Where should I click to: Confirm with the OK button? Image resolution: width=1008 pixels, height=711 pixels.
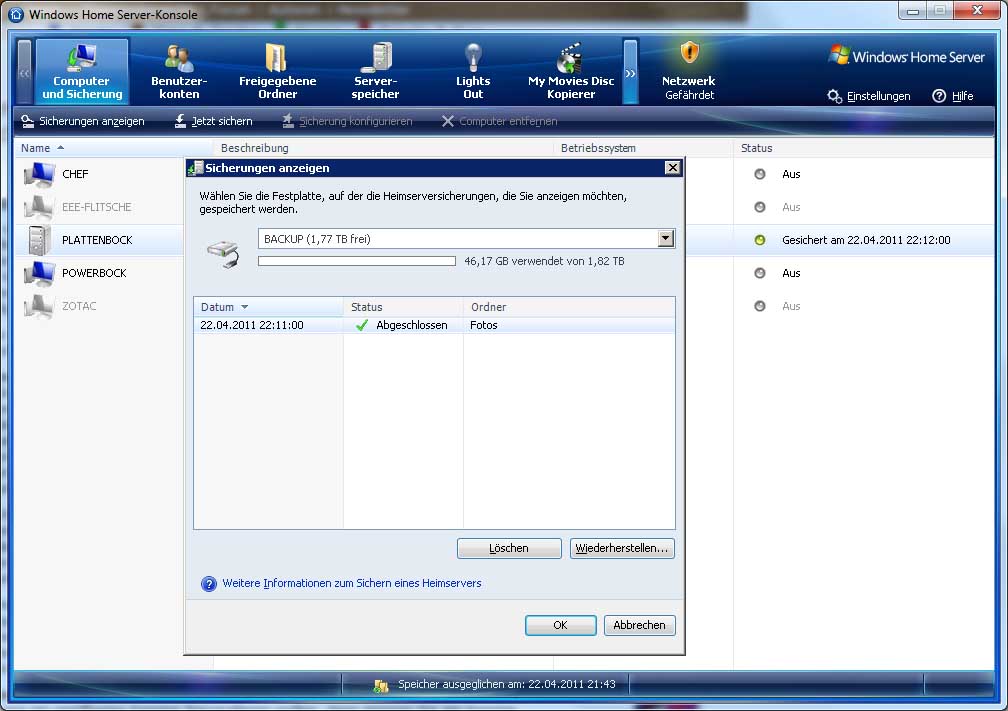(x=561, y=625)
